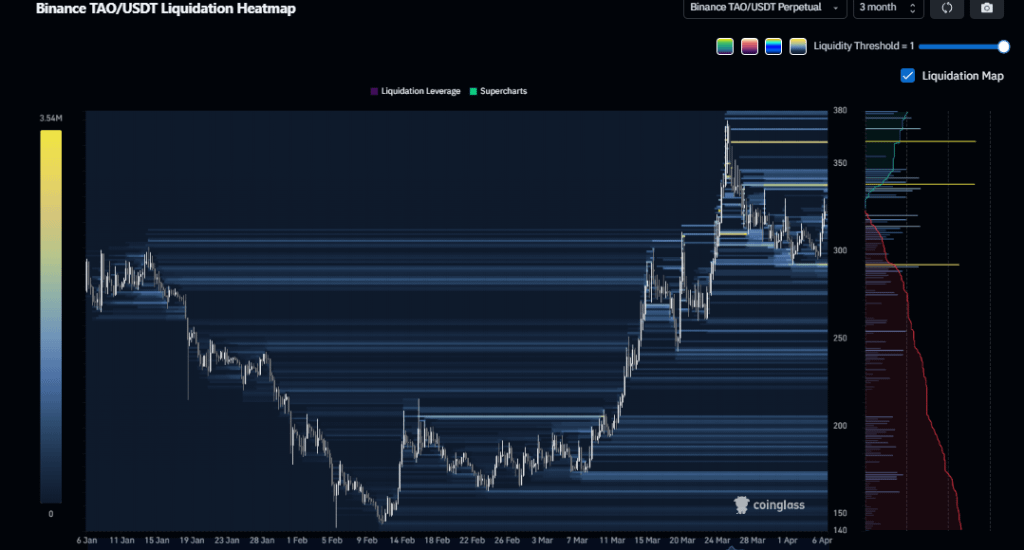Toggle Liquidation Leverage legend item

coord(415,91)
